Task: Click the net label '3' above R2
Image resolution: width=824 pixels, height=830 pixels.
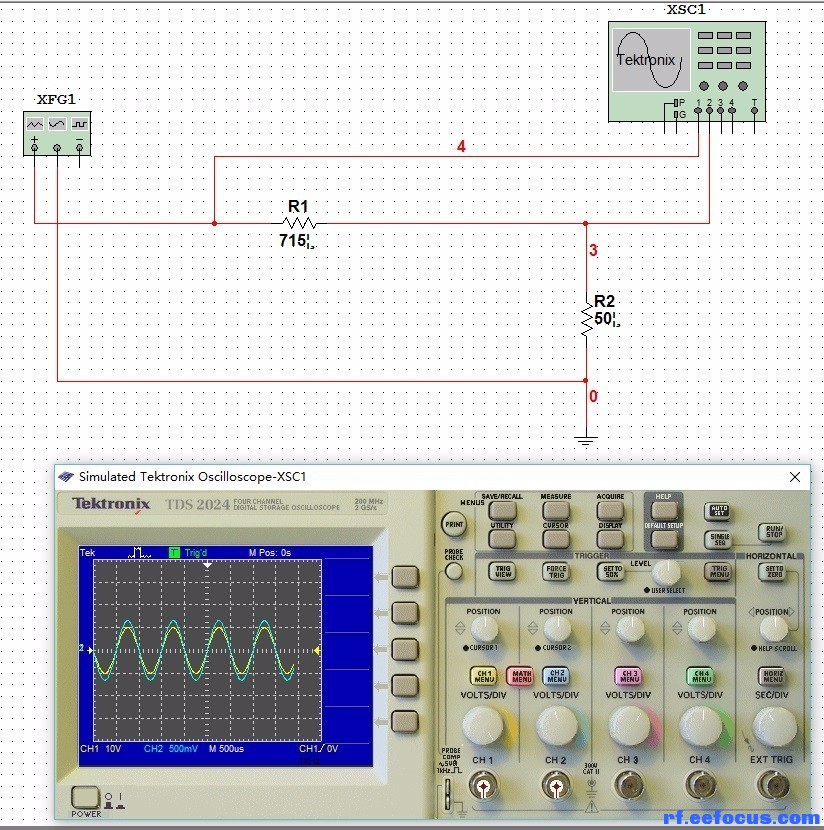Action: tap(593, 250)
